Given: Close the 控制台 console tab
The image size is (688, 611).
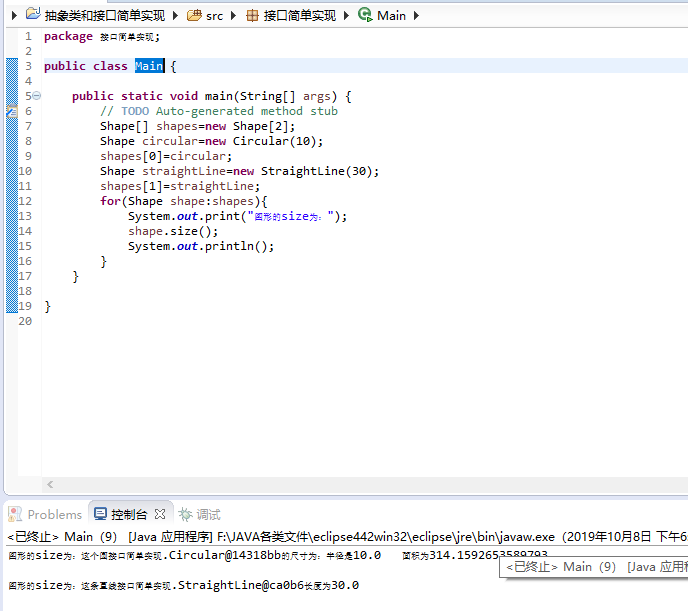Looking at the screenshot, I should pyautogui.click(x=160, y=514).
